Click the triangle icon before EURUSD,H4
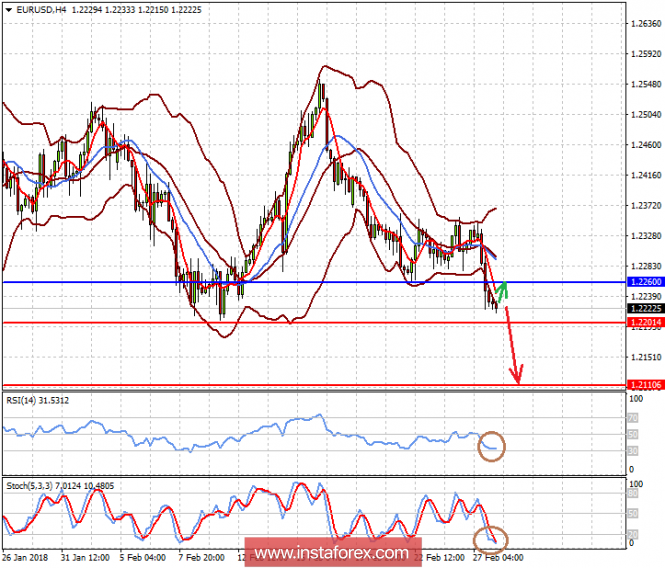The height and width of the screenshot is (568, 665). point(8,7)
